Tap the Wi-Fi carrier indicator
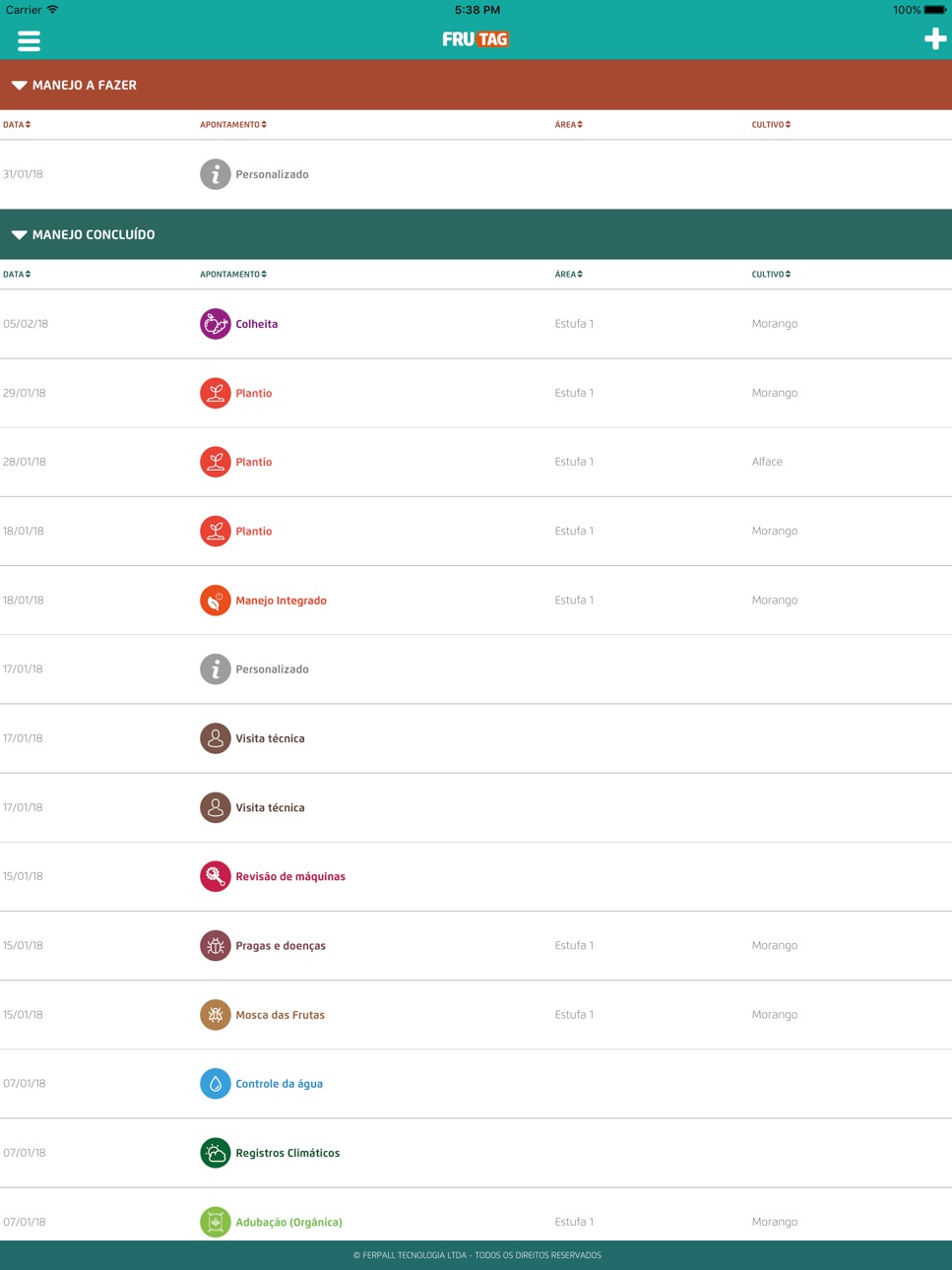The height and width of the screenshot is (1270, 952). pyautogui.click(x=32, y=10)
